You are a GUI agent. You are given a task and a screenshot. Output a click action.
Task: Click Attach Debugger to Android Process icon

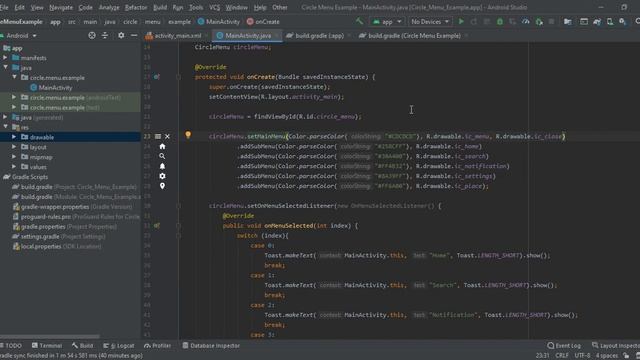[x=539, y=22]
